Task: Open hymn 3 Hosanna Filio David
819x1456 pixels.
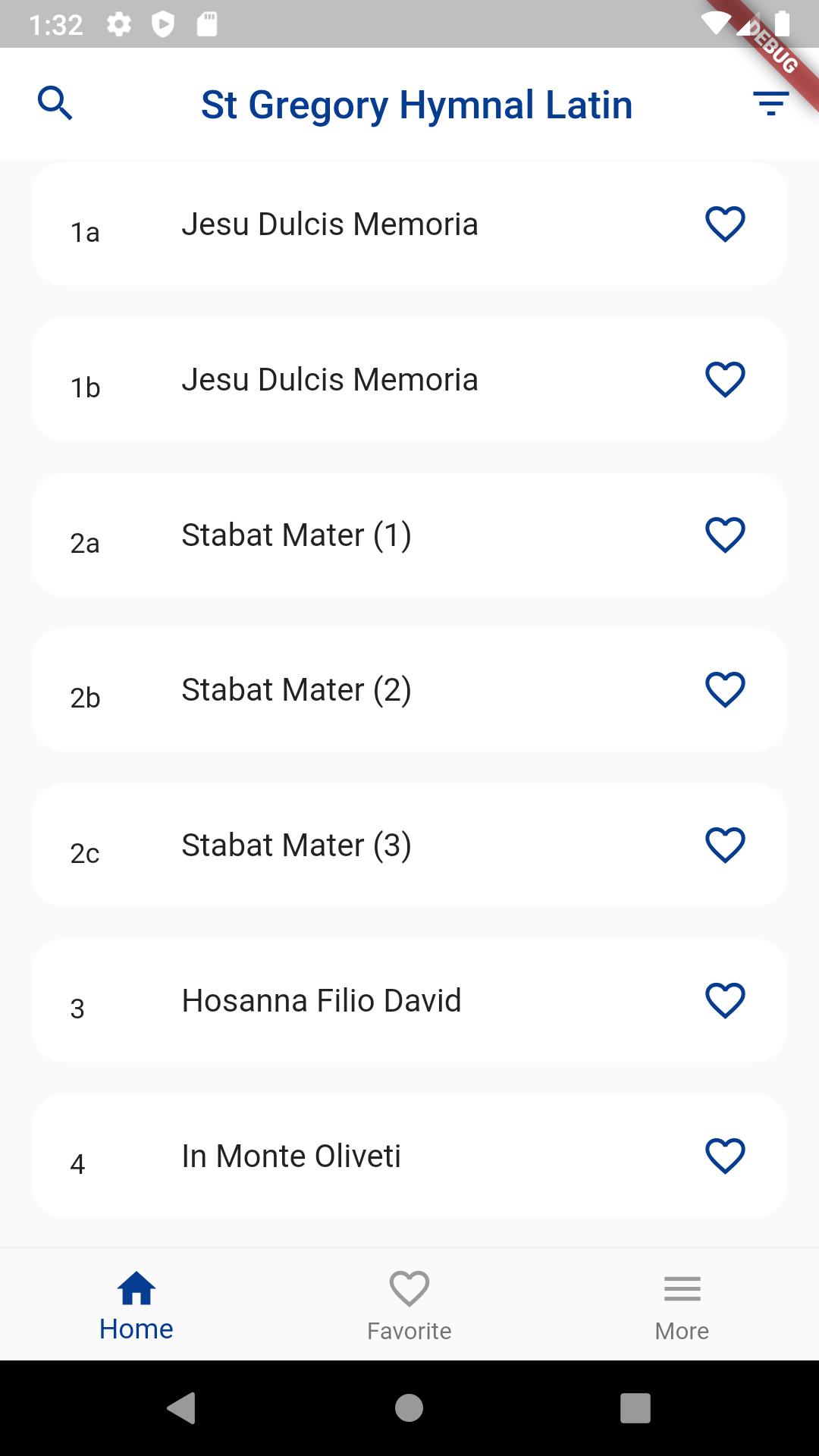Action: pos(409,1001)
